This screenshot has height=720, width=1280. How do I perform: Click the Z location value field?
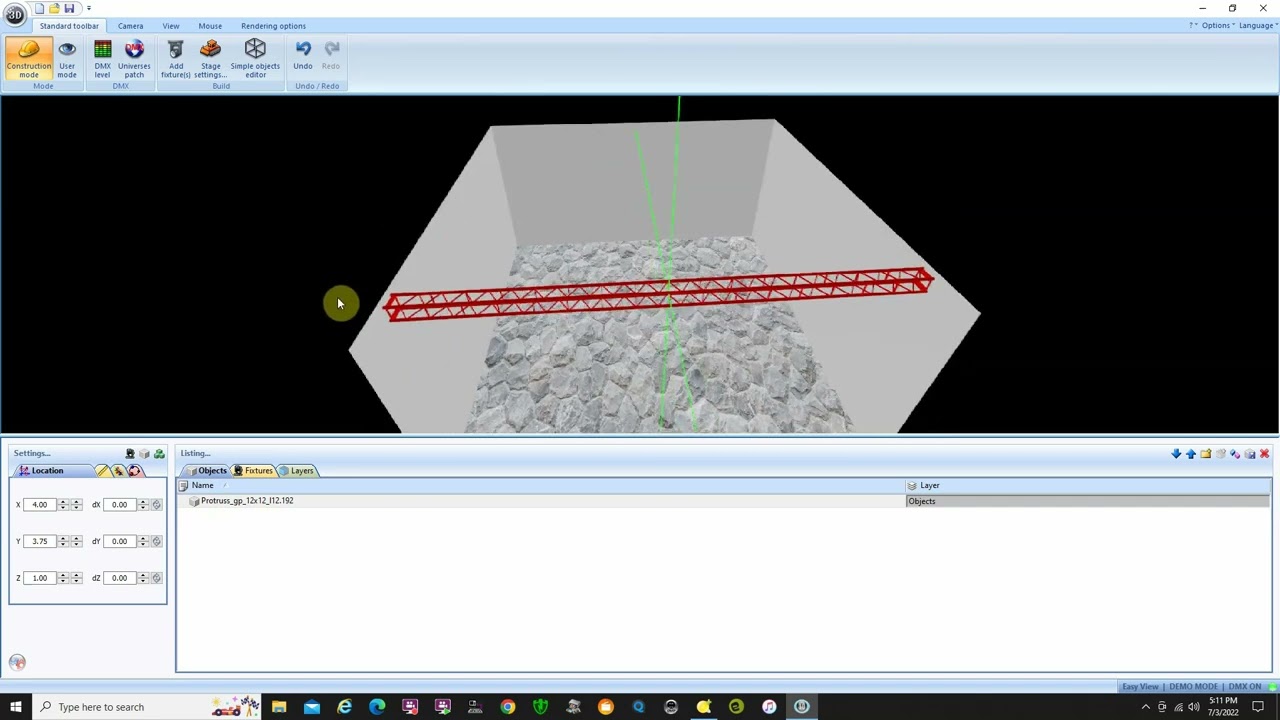pyautogui.click(x=40, y=578)
